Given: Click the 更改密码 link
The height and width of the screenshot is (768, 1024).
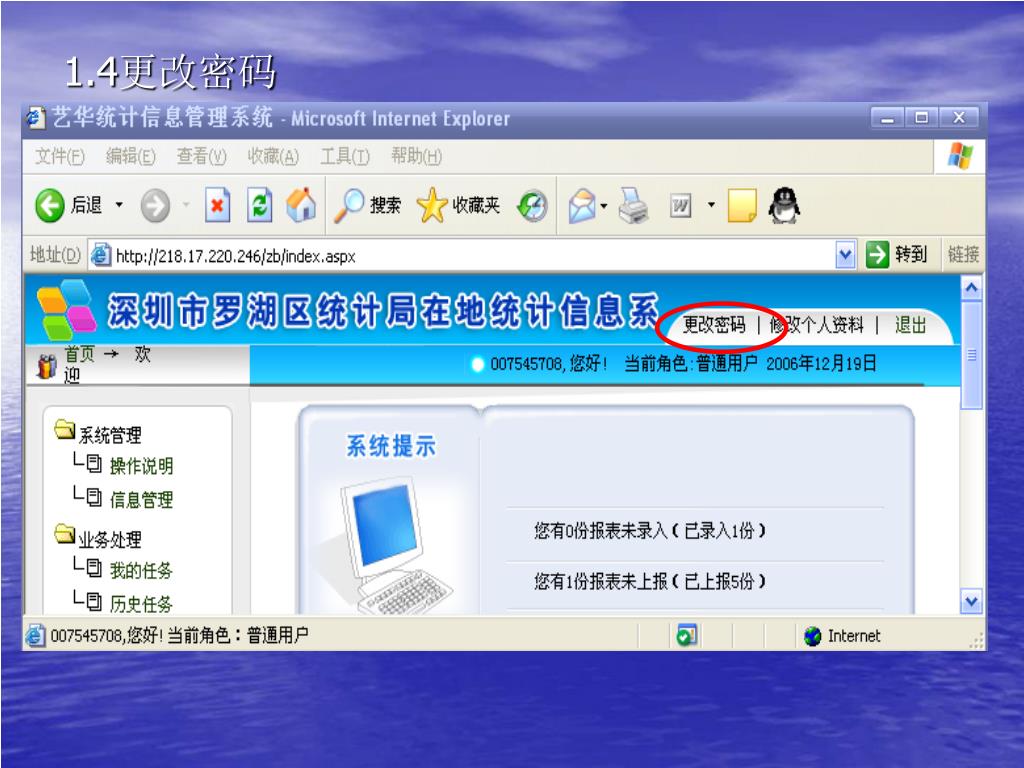Looking at the screenshot, I should pos(714,325).
